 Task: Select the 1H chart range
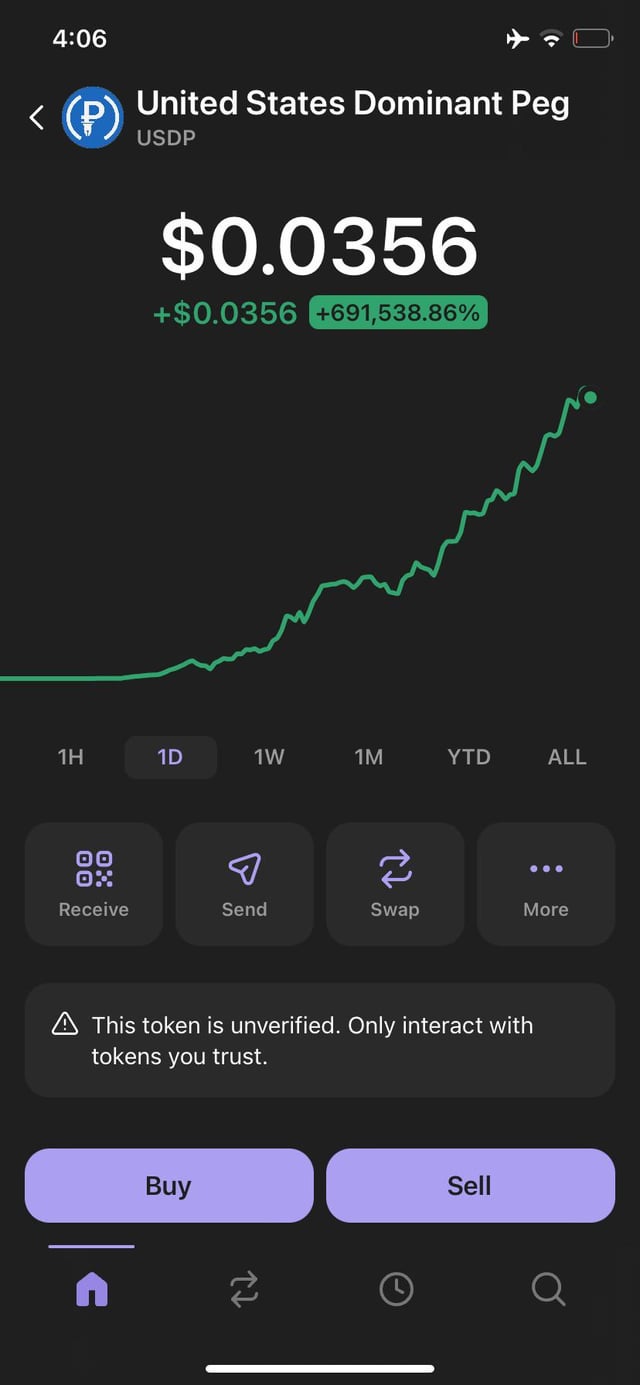[x=71, y=757]
